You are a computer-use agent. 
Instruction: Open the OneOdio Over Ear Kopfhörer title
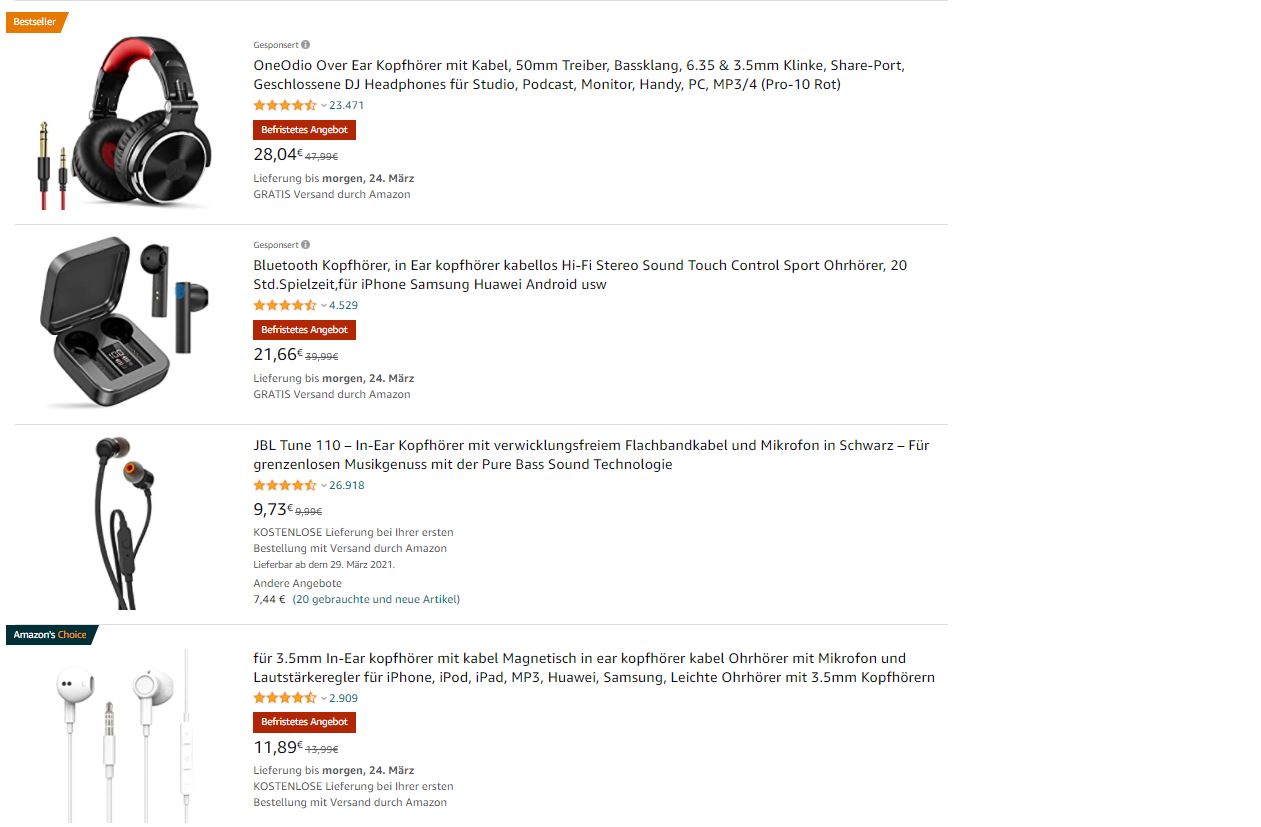[x=579, y=75]
